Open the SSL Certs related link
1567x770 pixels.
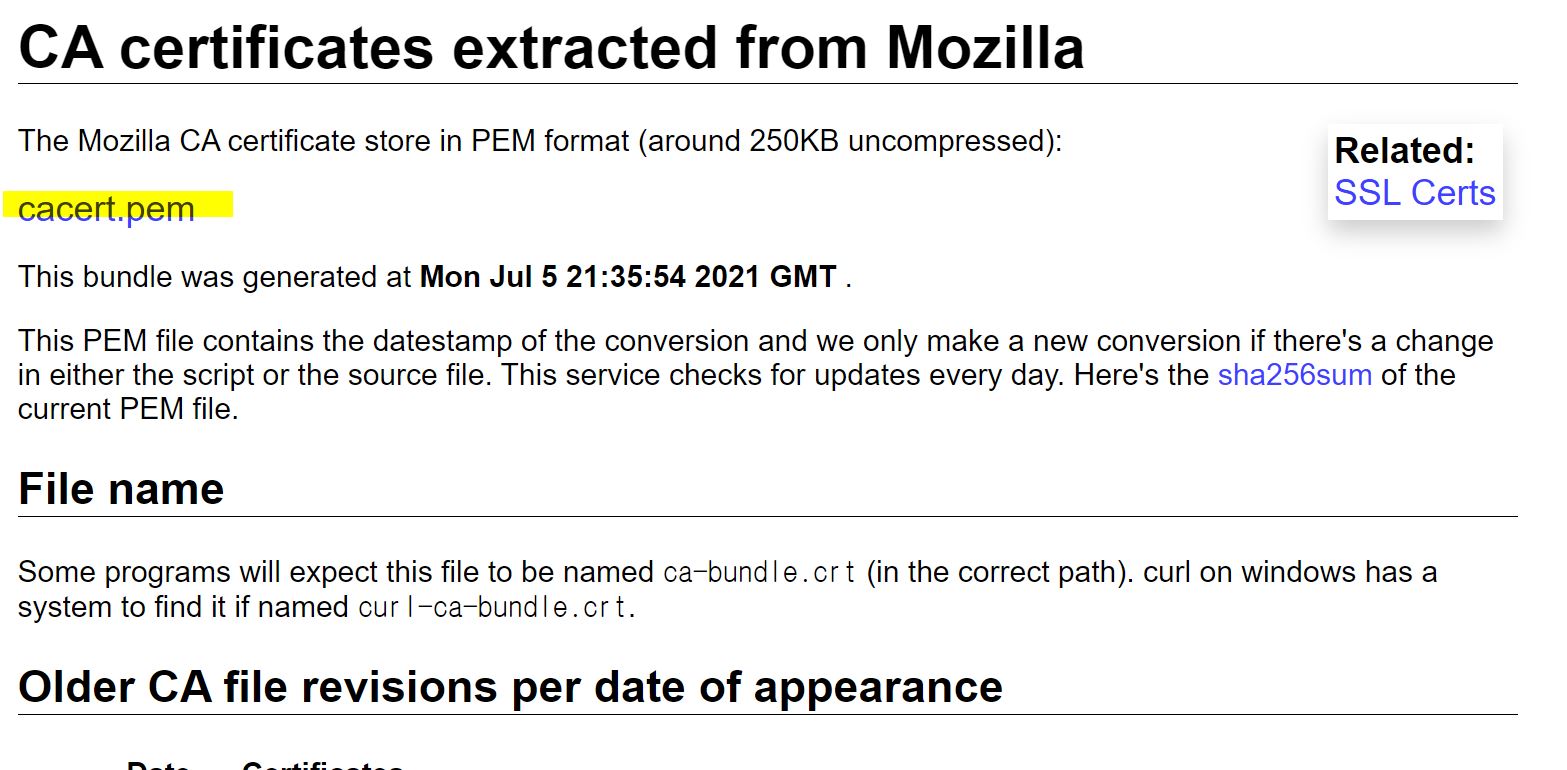pos(1414,193)
